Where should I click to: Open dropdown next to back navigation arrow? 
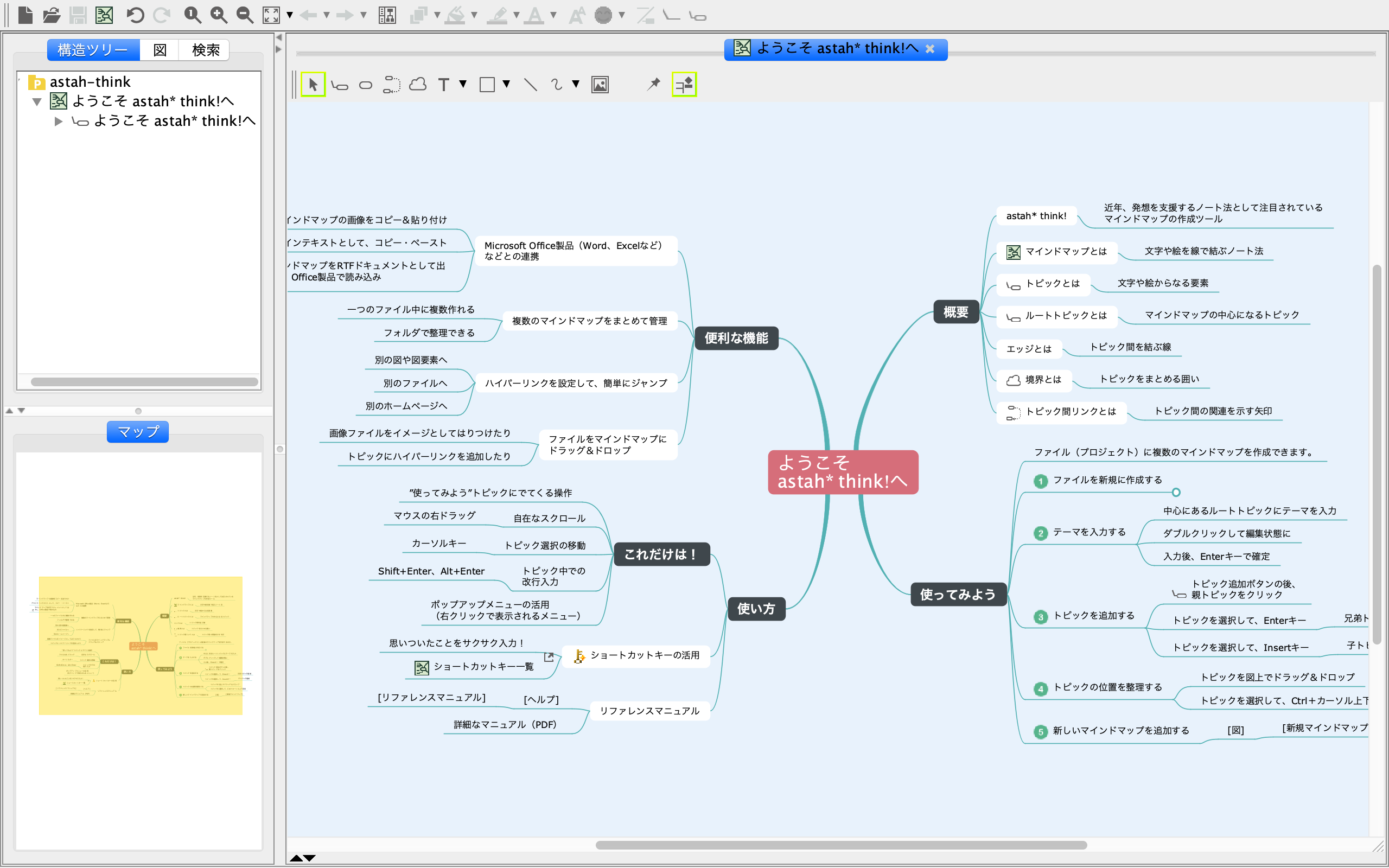point(327,15)
